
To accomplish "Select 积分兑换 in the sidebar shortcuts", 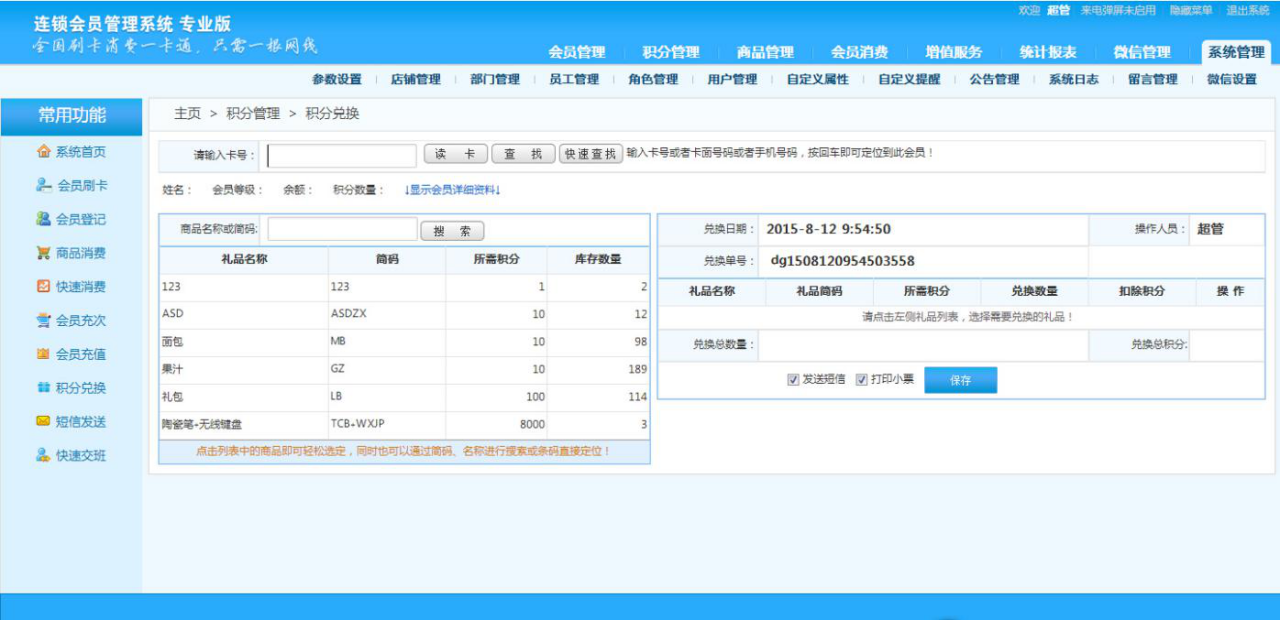I will click(71, 388).
